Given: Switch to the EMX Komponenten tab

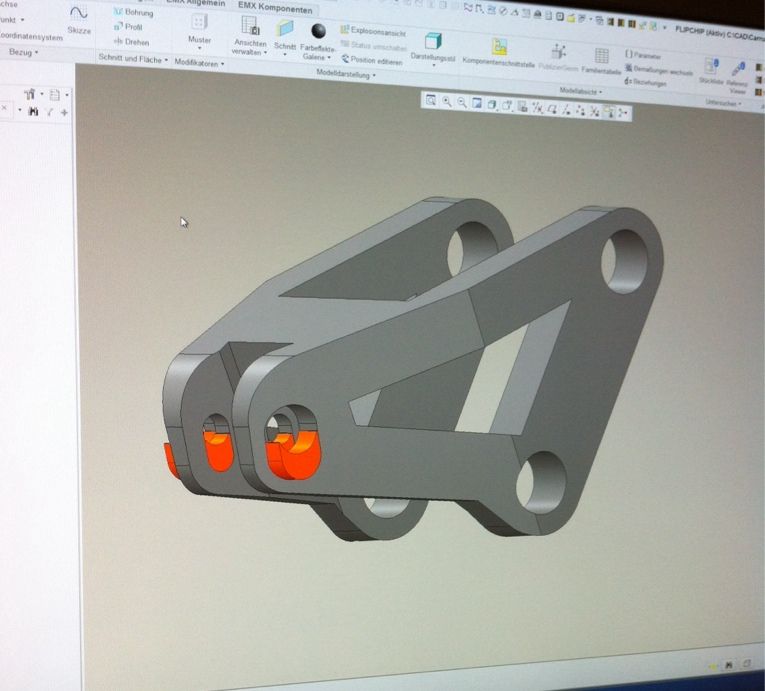Looking at the screenshot, I should tap(274, 8).
